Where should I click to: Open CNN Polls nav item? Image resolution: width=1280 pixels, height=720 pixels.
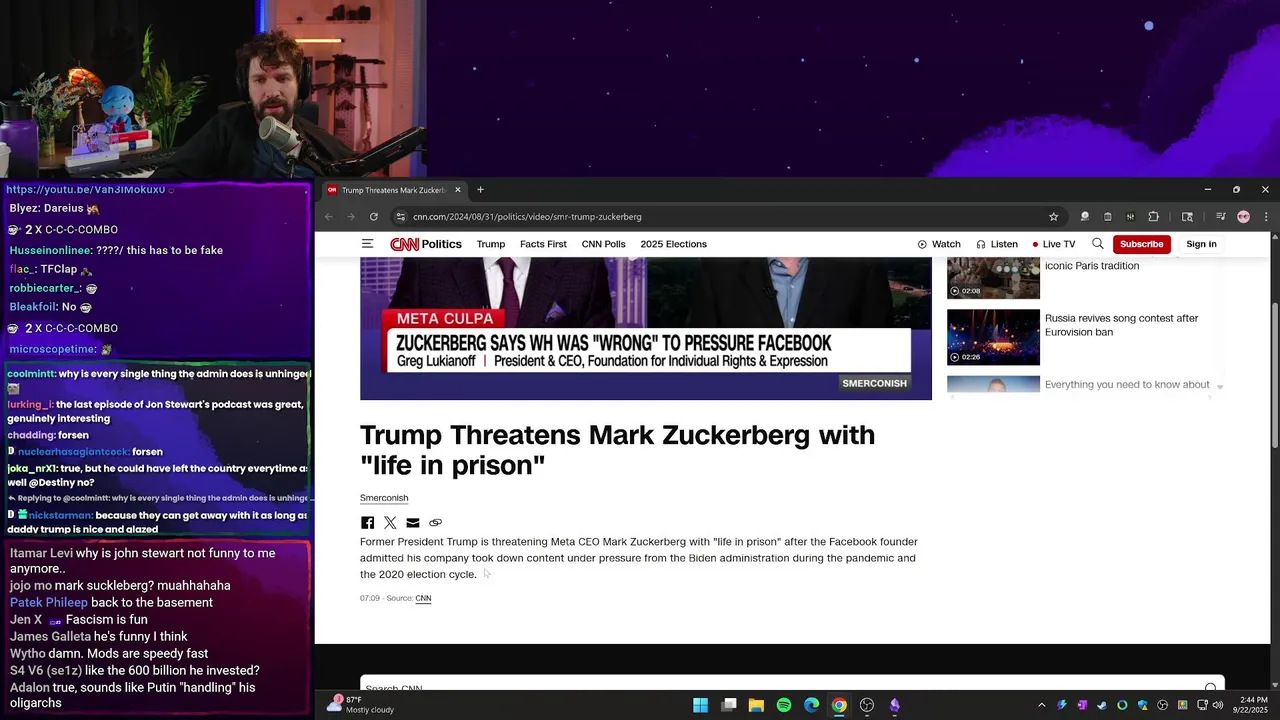click(603, 244)
